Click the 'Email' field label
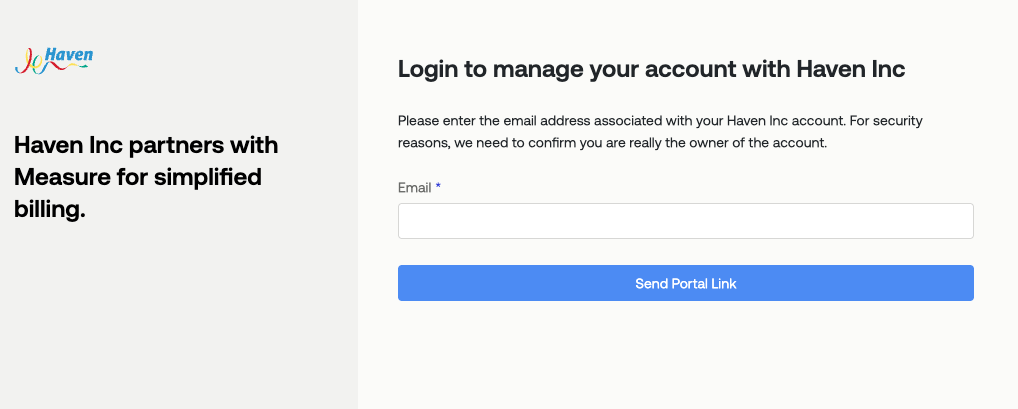Viewport: 1018px width, 409px height. click(415, 188)
